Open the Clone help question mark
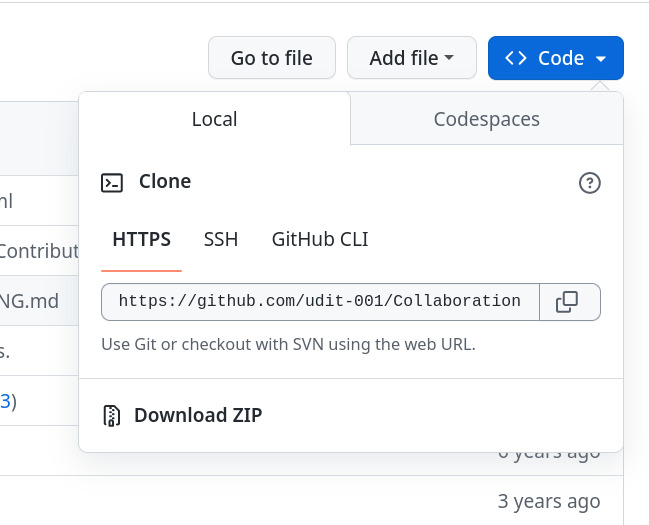Viewport: 649px width, 525px height. pyautogui.click(x=589, y=183)
